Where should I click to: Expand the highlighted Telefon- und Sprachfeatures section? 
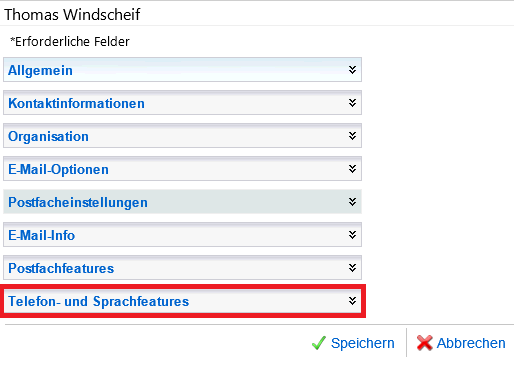(182, 301)
